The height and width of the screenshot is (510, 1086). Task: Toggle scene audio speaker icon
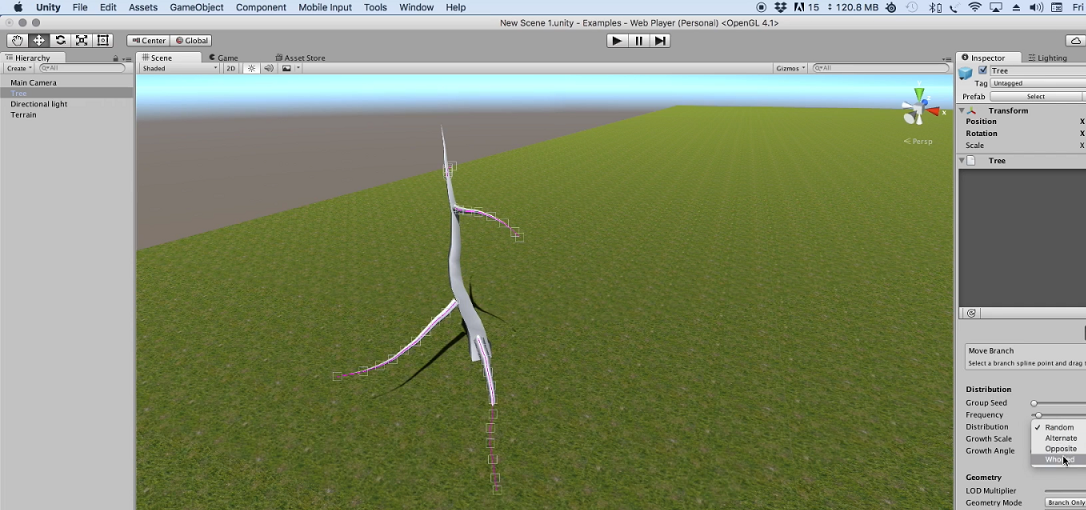point(269,68)
